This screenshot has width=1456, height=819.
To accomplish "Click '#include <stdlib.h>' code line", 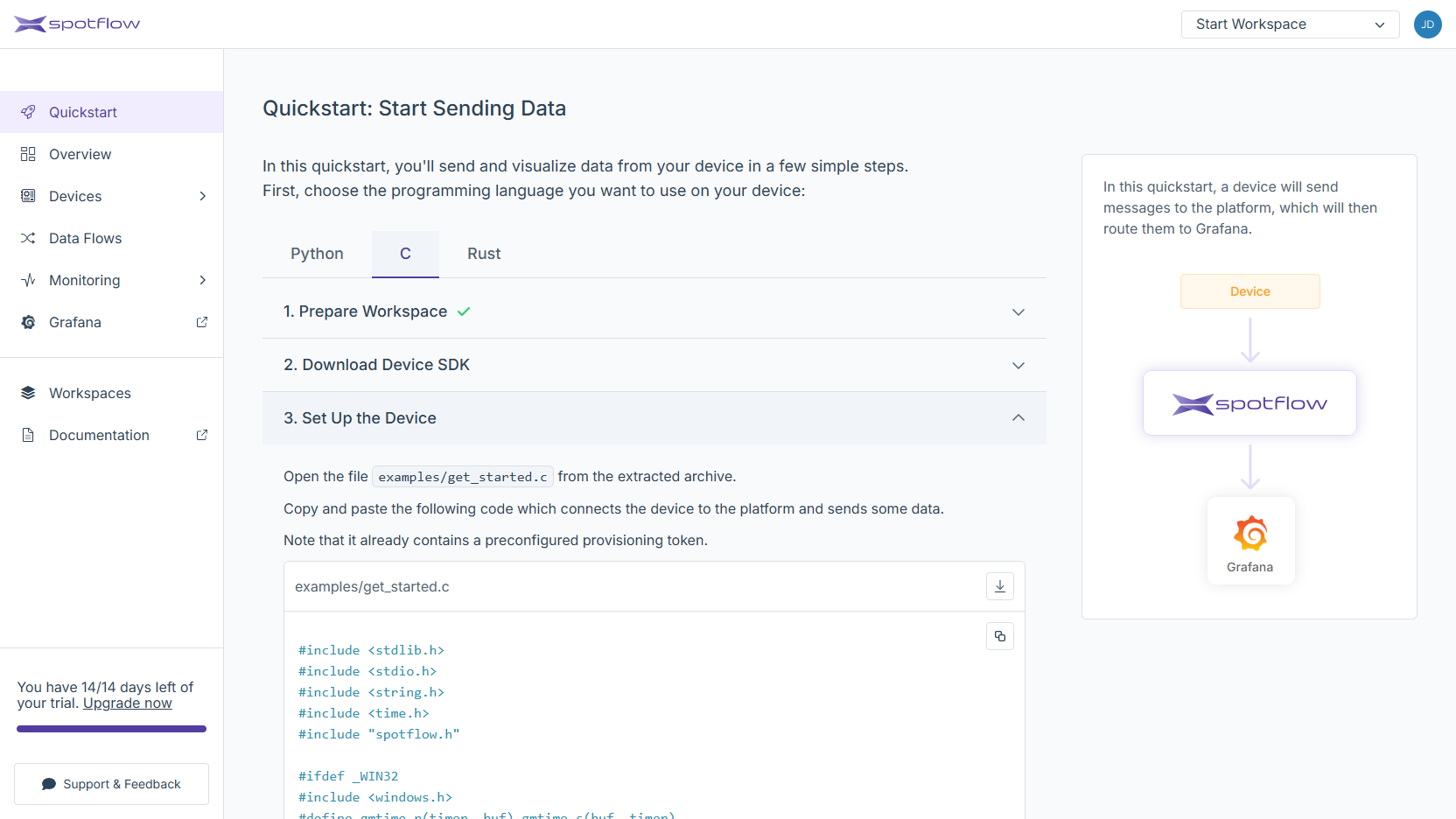I will click(x=371, y=650).
